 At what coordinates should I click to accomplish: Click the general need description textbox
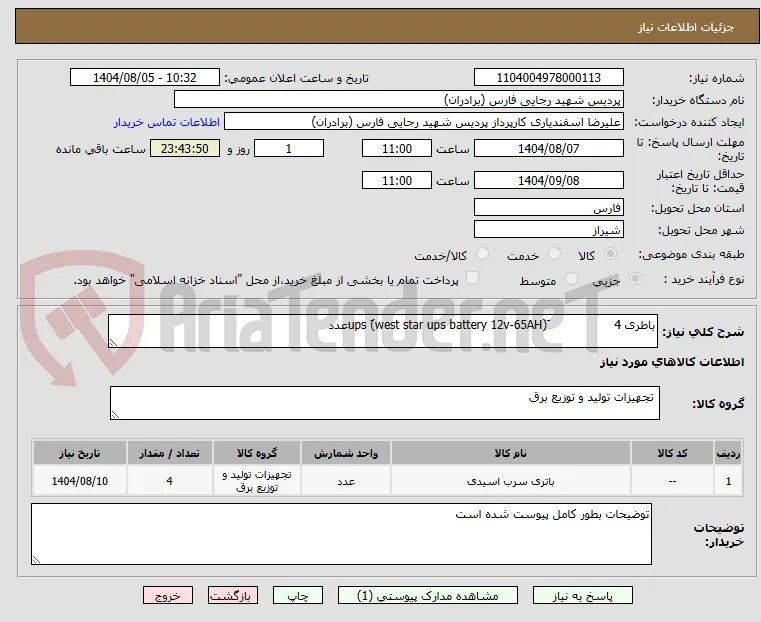click(383, 331)
